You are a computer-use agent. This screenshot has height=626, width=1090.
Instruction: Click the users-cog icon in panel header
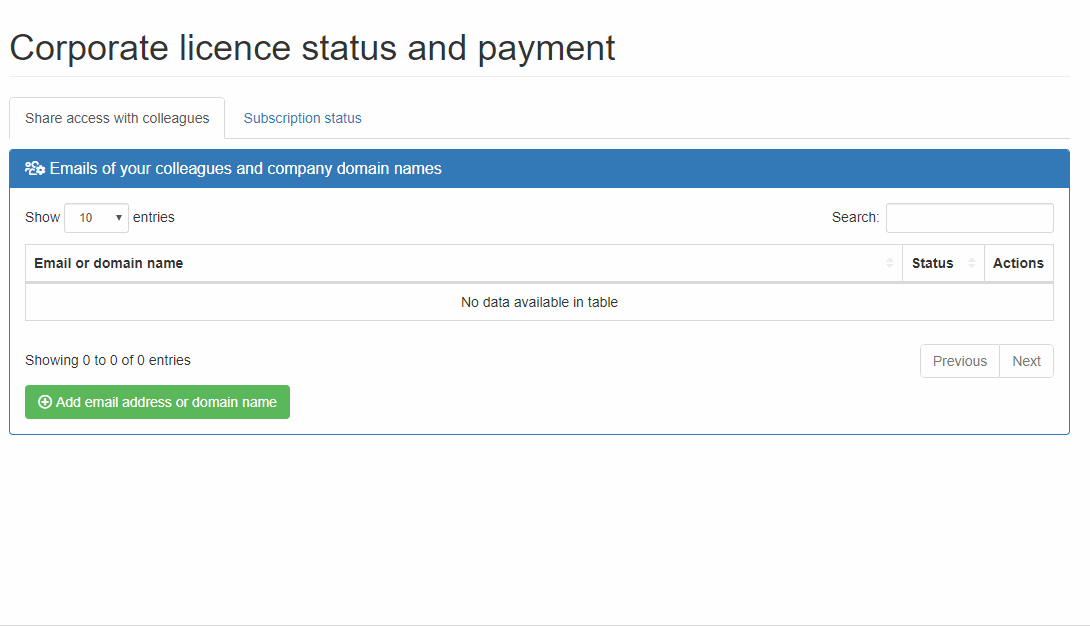35,169
